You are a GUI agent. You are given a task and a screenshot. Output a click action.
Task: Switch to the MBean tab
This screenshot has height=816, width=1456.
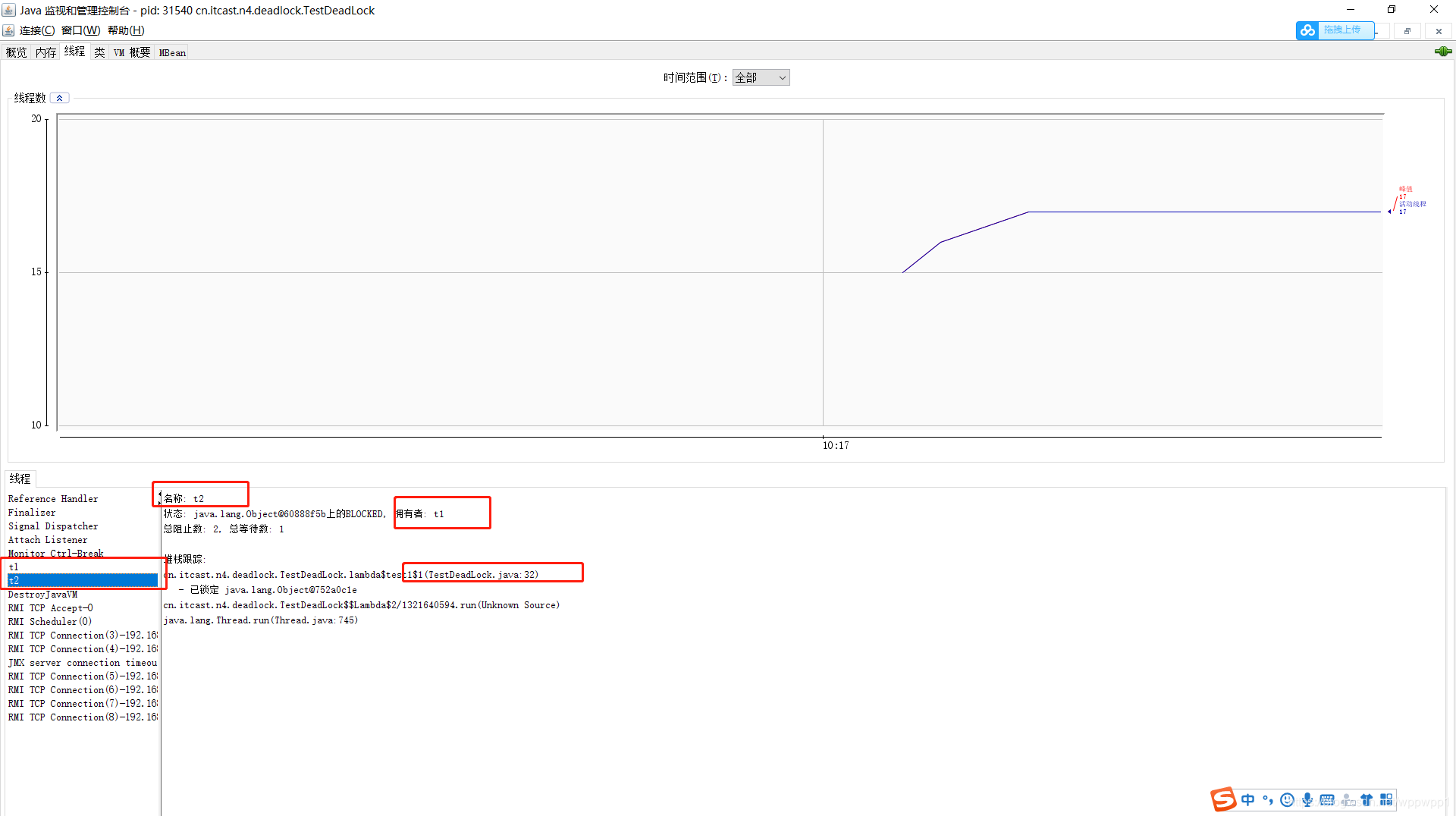point(171,52)
